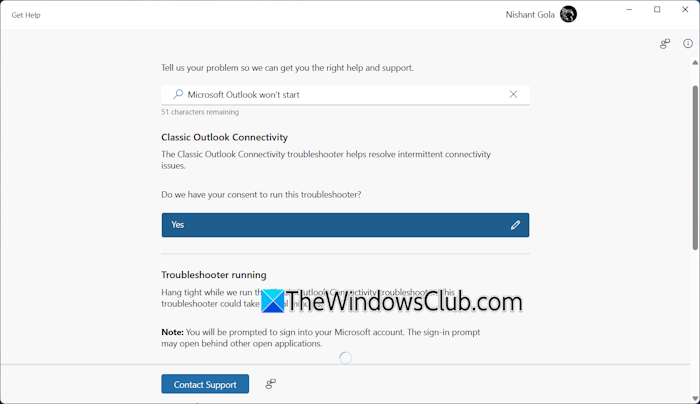Click in the 'Microsoft Outlook won't start' search field
The height and width of the screenshot is (404, 700).
click(x=345, y=95)
